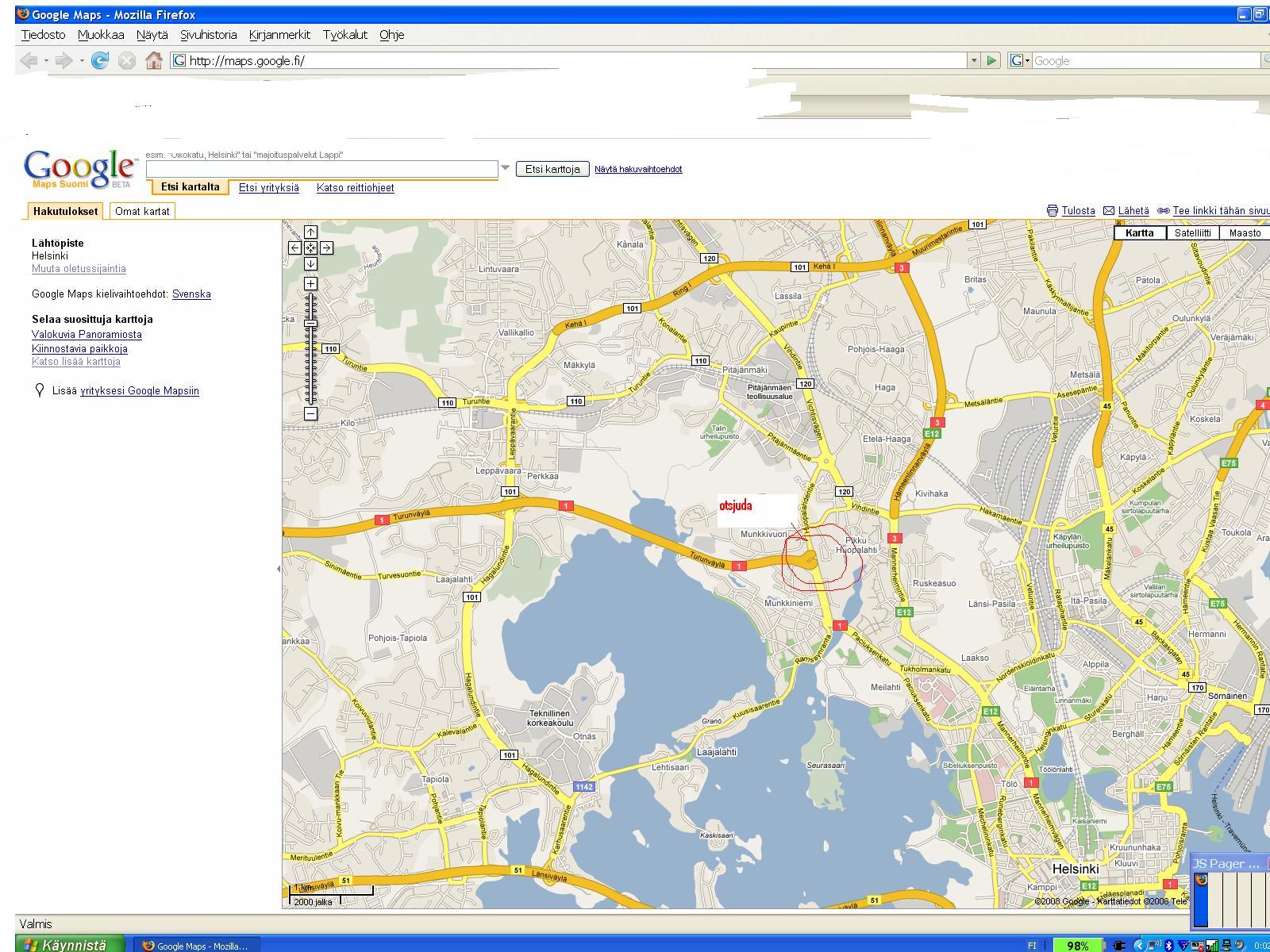Pan the map up with arrow button

310,232
